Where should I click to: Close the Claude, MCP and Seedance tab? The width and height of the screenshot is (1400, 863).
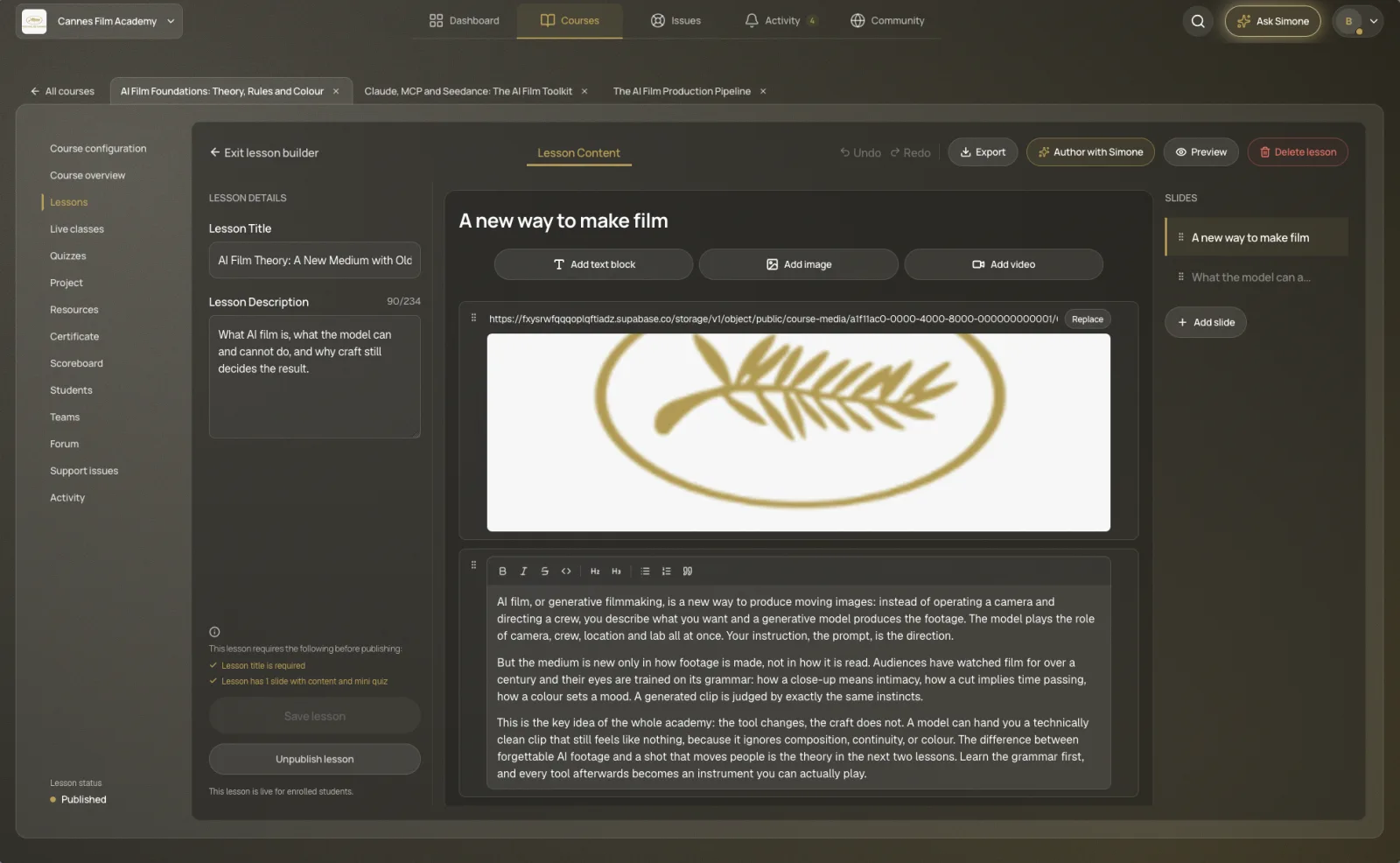[x=584, y=91]
